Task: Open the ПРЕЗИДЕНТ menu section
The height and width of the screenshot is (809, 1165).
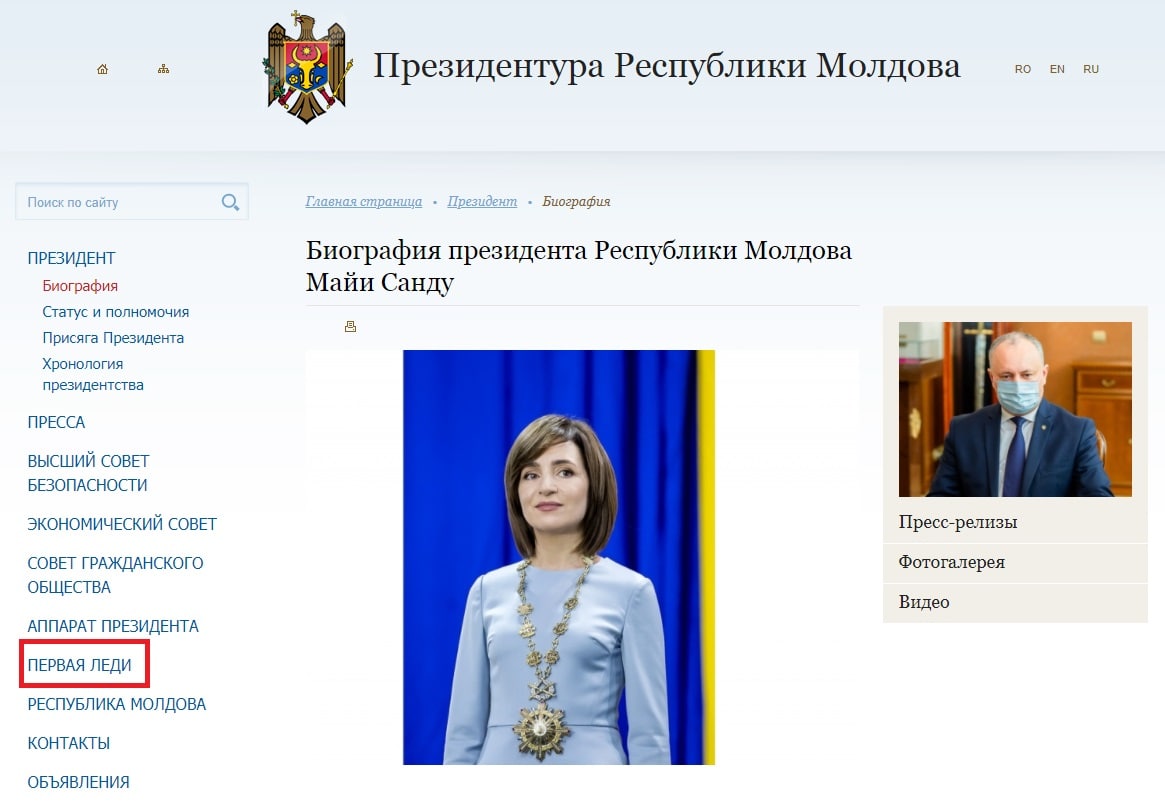Action: [x=71, y=258]
